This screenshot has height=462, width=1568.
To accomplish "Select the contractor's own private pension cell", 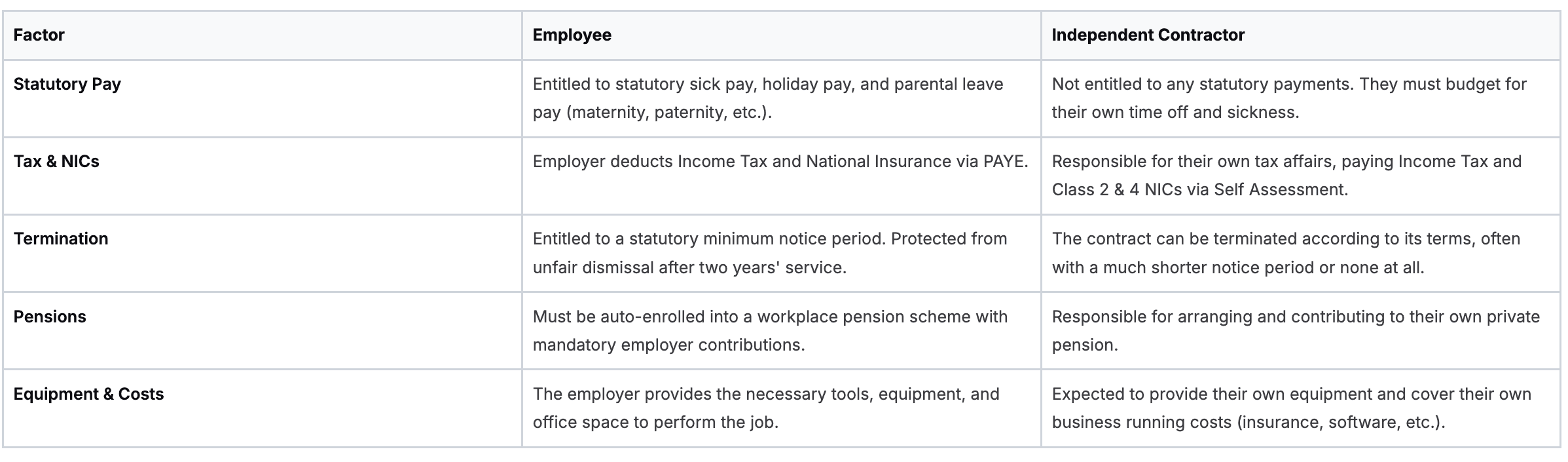I will 1295,330.
